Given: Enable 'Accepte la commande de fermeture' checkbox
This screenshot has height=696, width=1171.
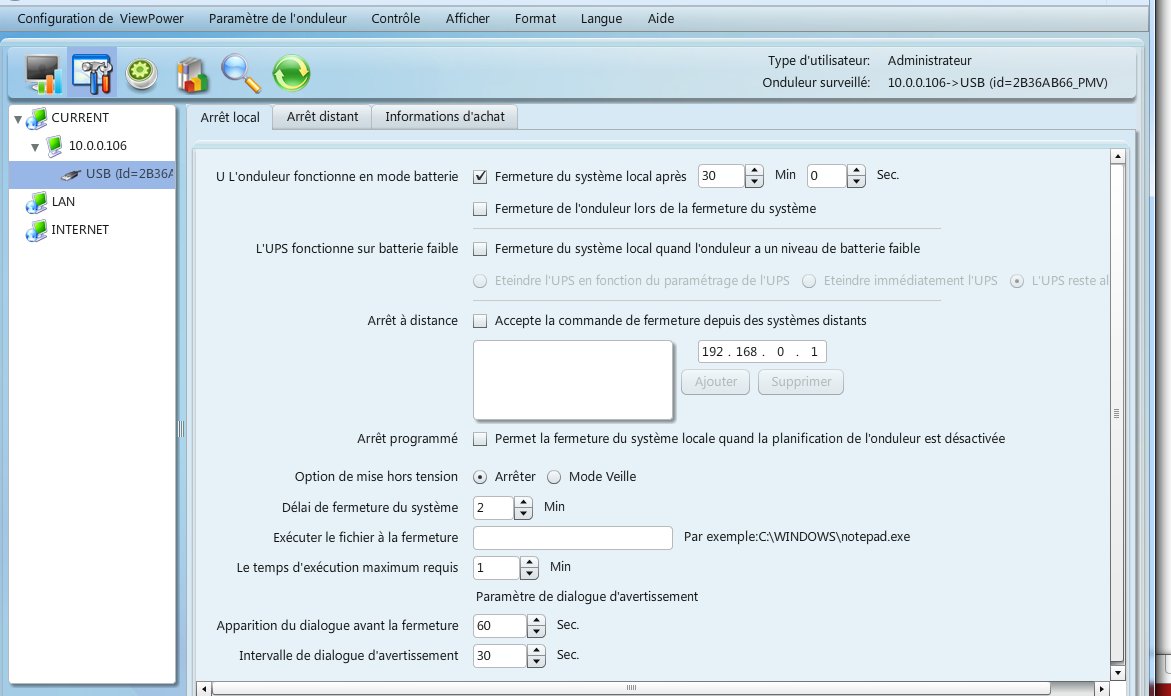Looking at the screenshot, I should 480,322.
